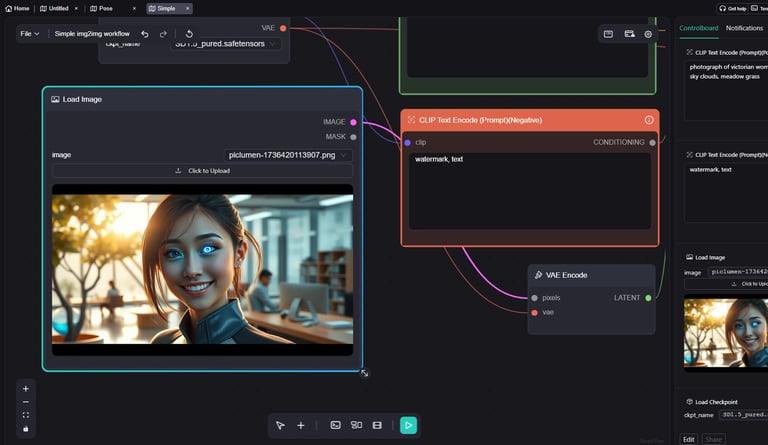This screenshot has height=445, width=768.
Task: Click the image panel icon at top right of canvas
Action: click(x=629, y=34)
